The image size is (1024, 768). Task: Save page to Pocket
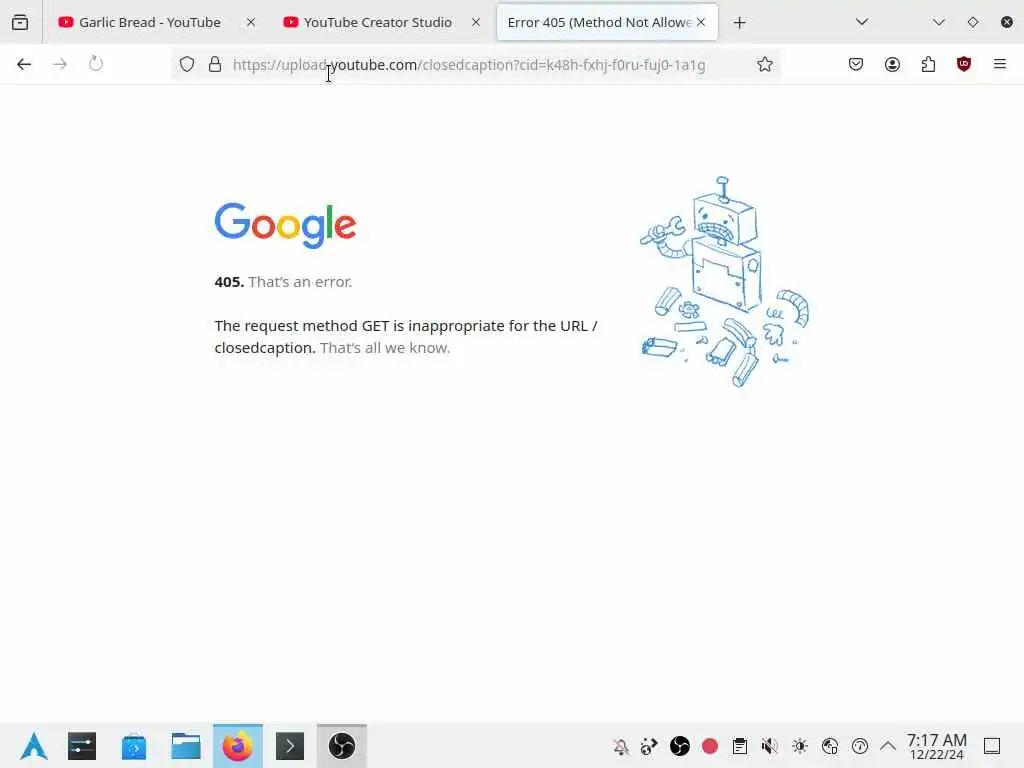pyautogui.click(x=856, y=64)
